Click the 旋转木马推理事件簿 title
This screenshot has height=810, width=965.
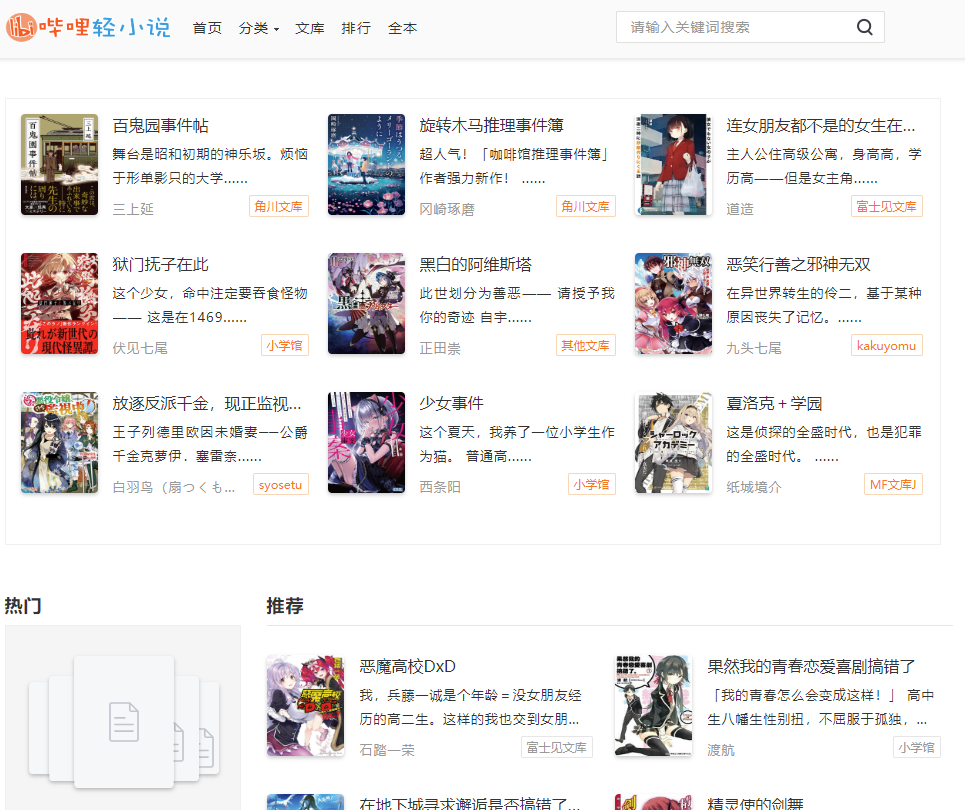492,126
